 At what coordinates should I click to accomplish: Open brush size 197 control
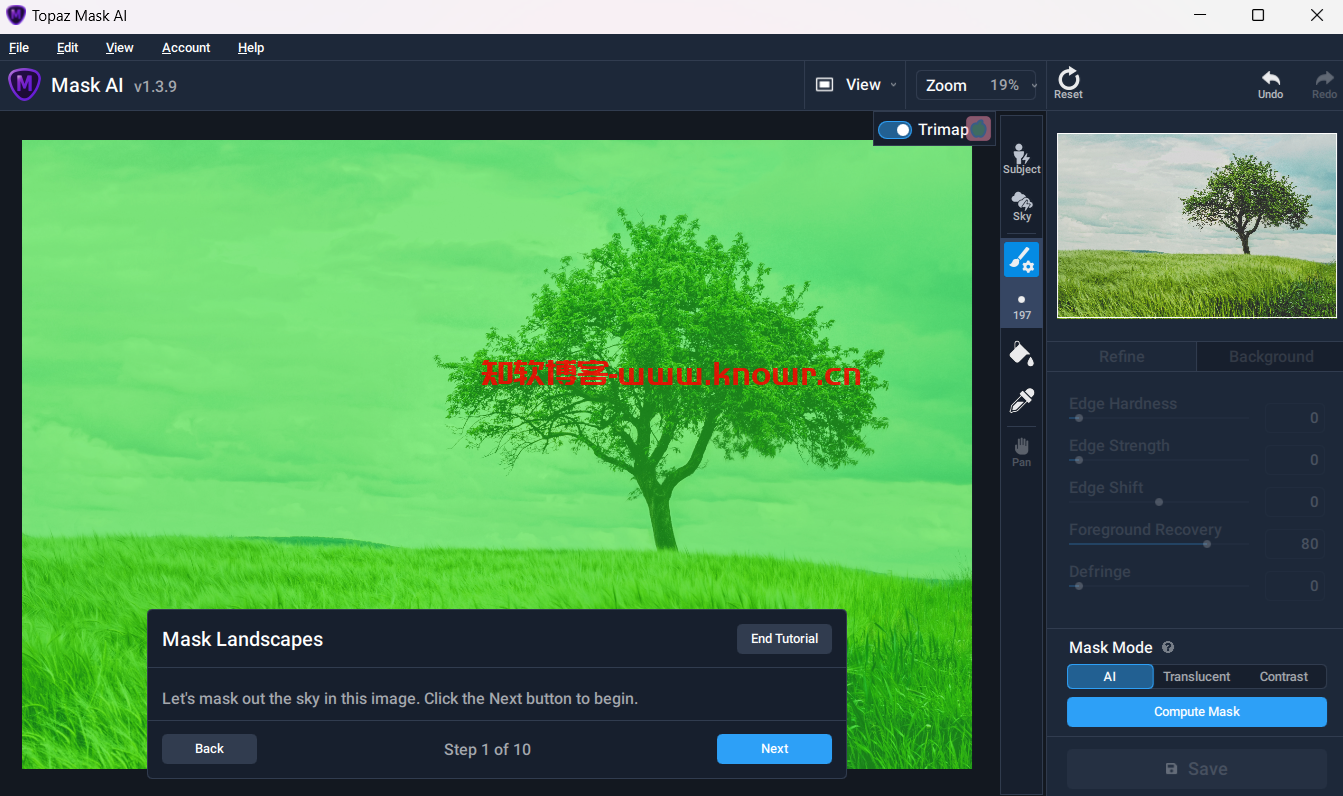tap(1021, 306)
